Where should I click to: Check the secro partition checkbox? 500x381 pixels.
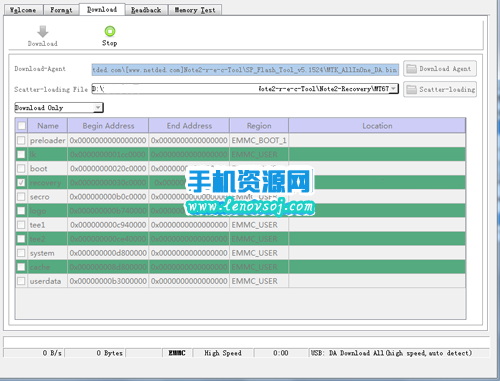[x=21, y=197]
